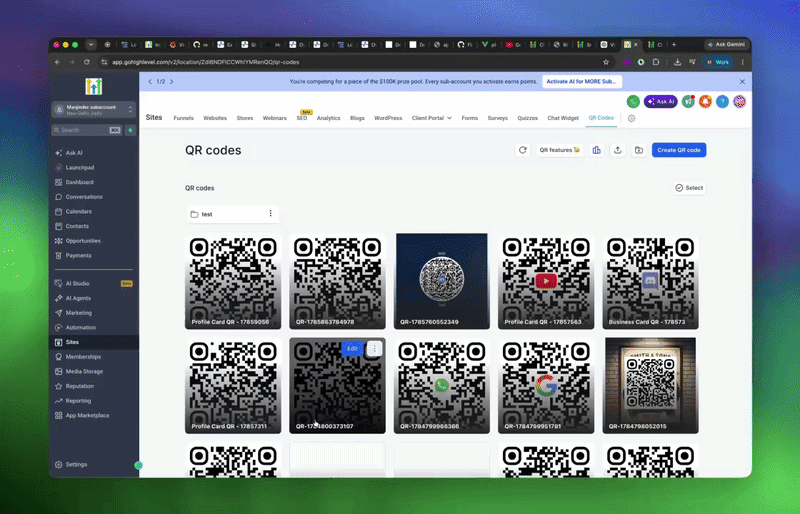This screenshot has height=514, width=800.
Task: Reload page with browser refresh icon
Action: pyautogui.click(x=87, y=62)
